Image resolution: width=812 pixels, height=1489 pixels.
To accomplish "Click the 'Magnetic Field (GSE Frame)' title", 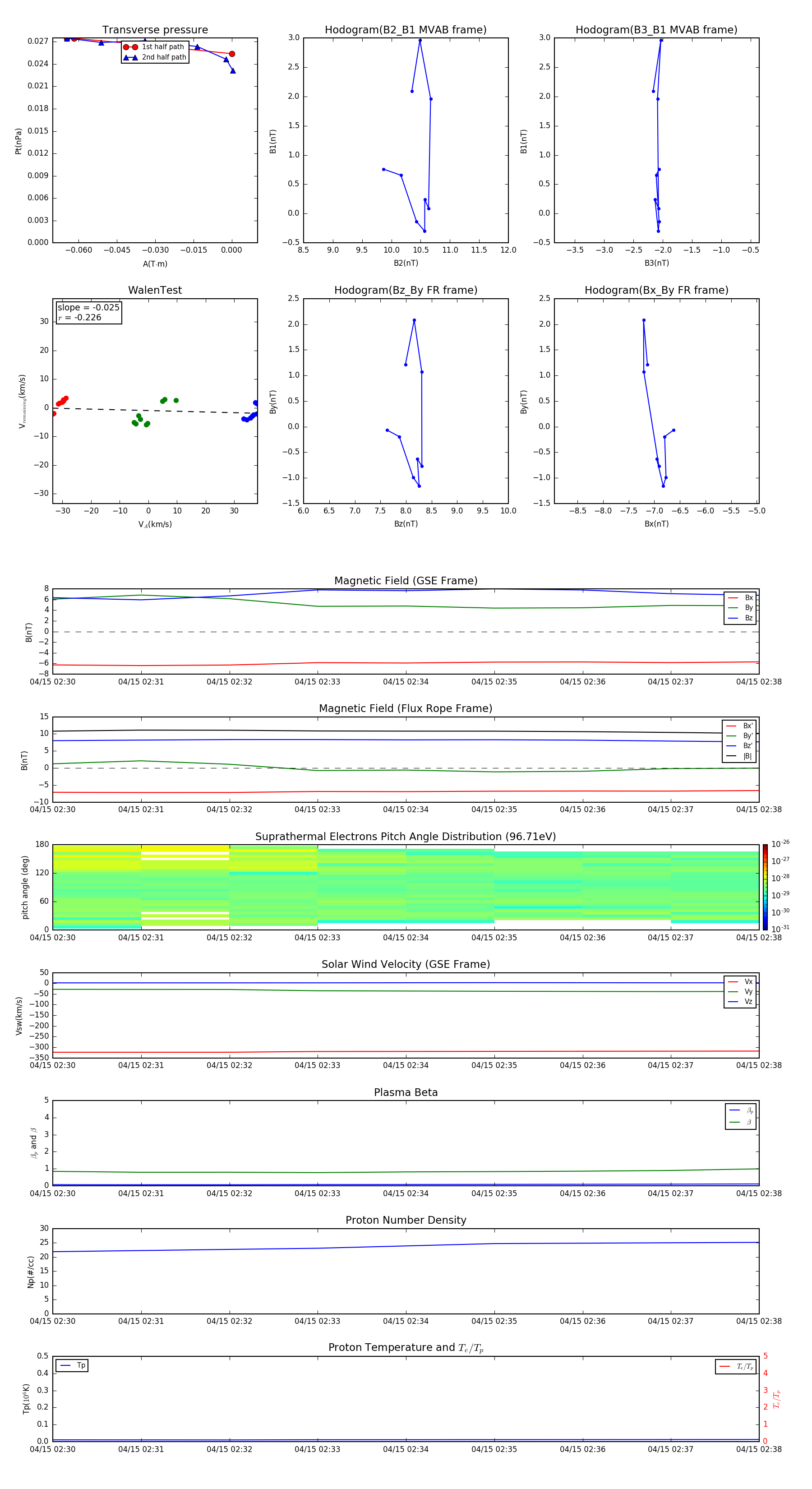I will [x=406, y=581].
